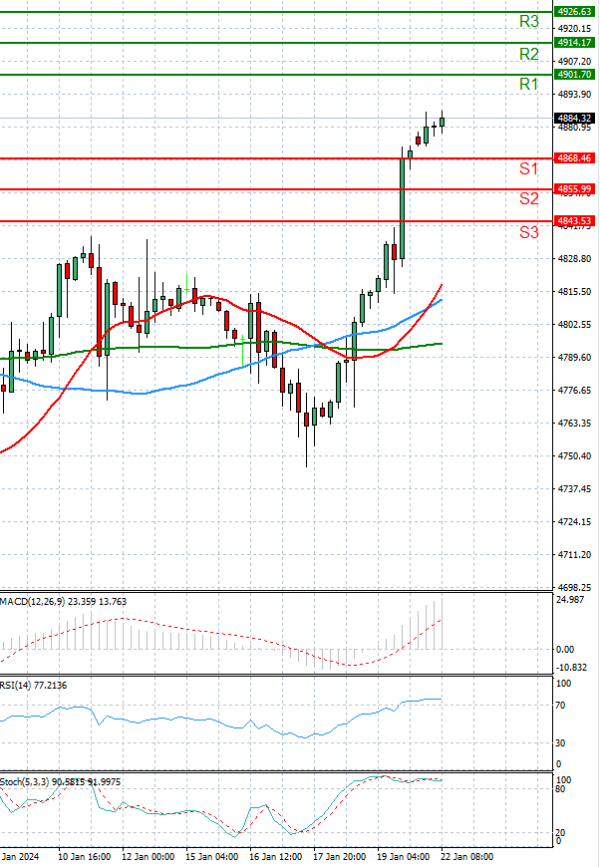600x867 pixels.
Task: Select the 4901.70 price tag
Action: pos(574,75)
